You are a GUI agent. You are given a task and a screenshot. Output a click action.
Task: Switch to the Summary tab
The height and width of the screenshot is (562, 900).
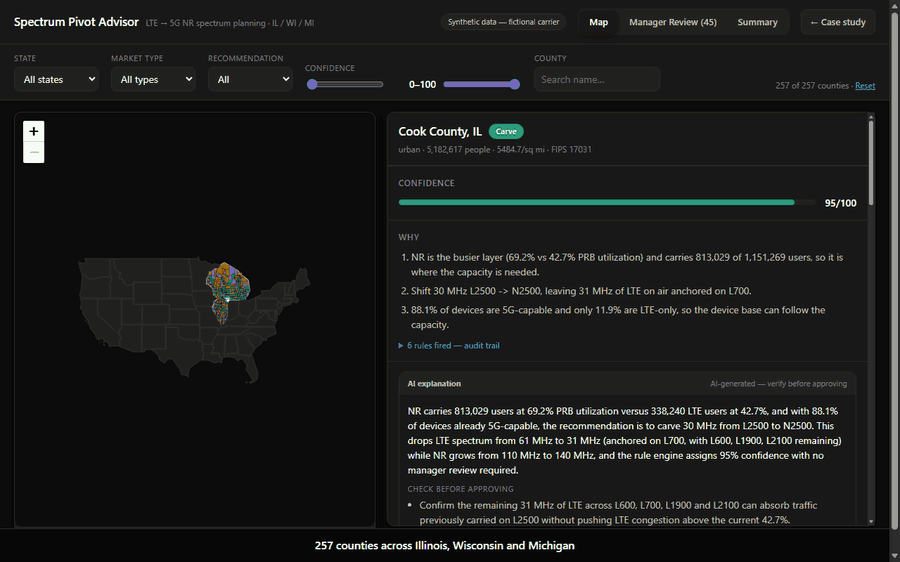point(757,22)
